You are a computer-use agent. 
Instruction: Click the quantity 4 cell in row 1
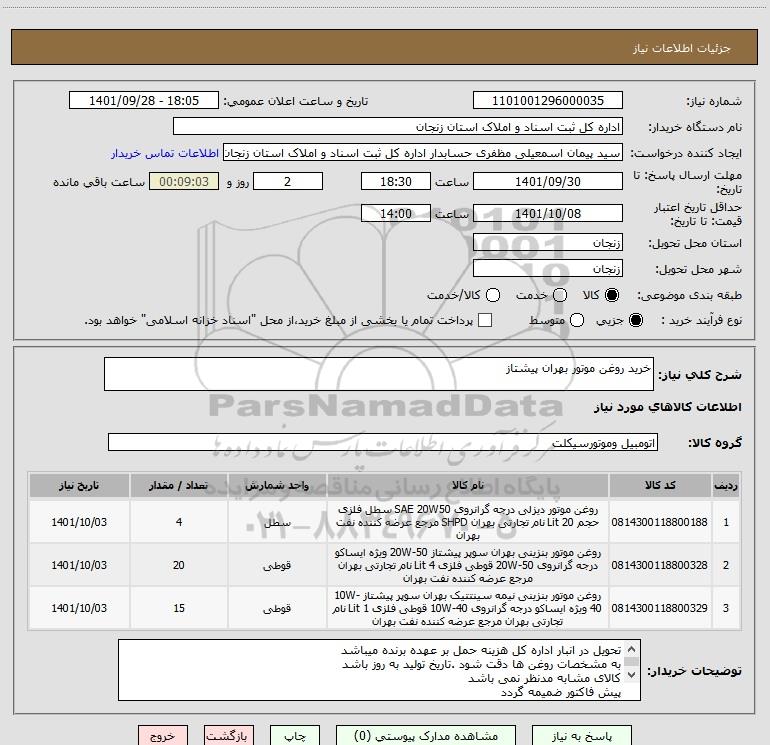179,522
